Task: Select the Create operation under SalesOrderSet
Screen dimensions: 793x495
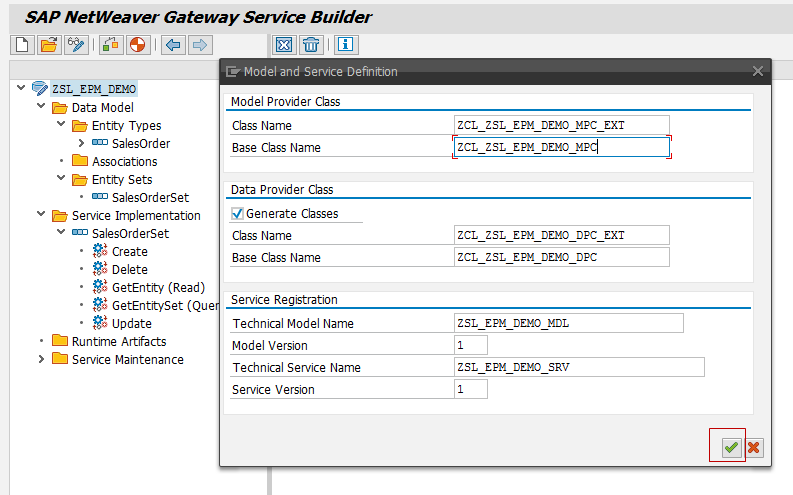Action: point(129,252)
